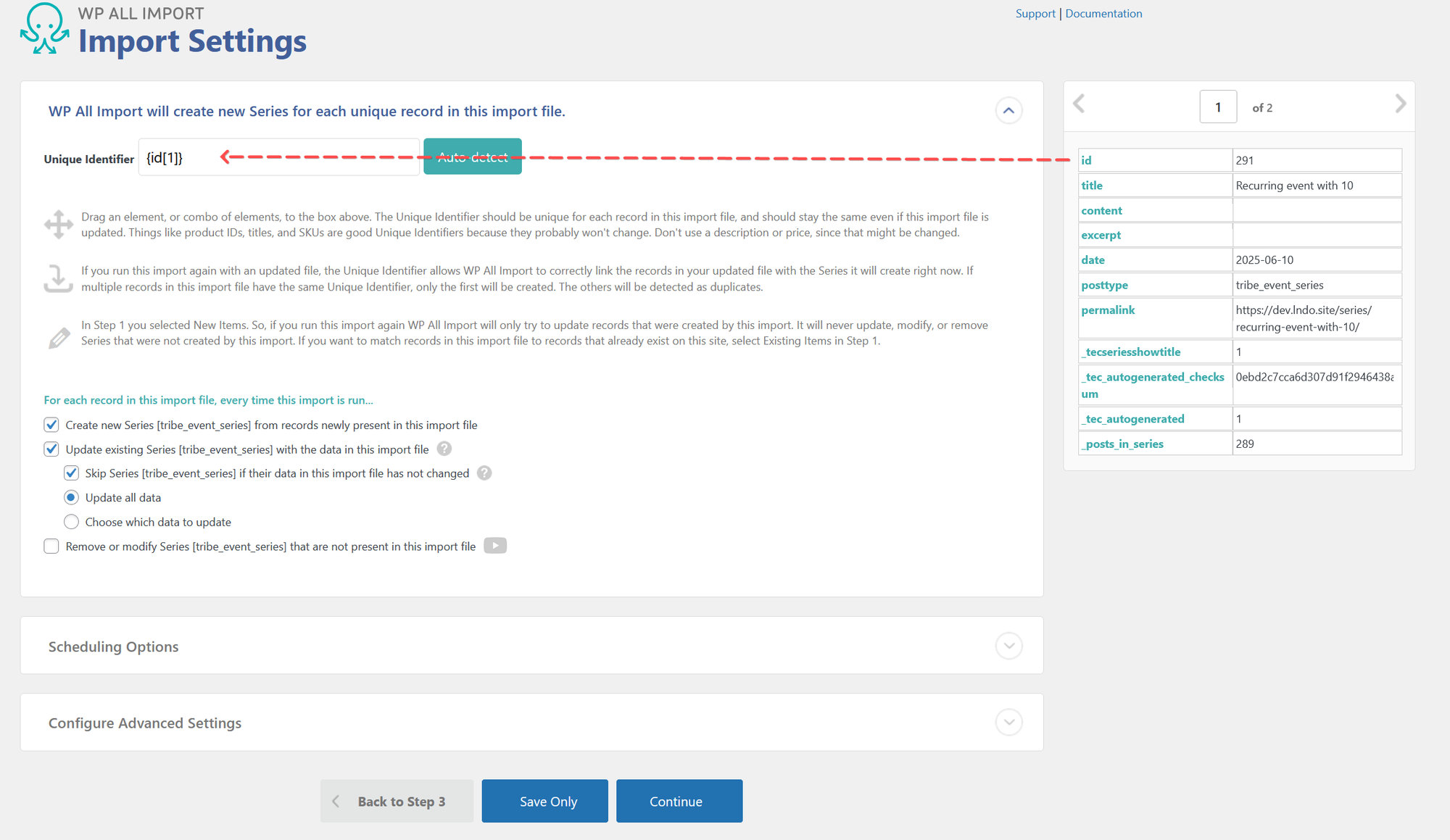This screenshot has height=840, width=1450.
Task: Play video icon next to Remove or modify Series
Action: coord(495,546)
